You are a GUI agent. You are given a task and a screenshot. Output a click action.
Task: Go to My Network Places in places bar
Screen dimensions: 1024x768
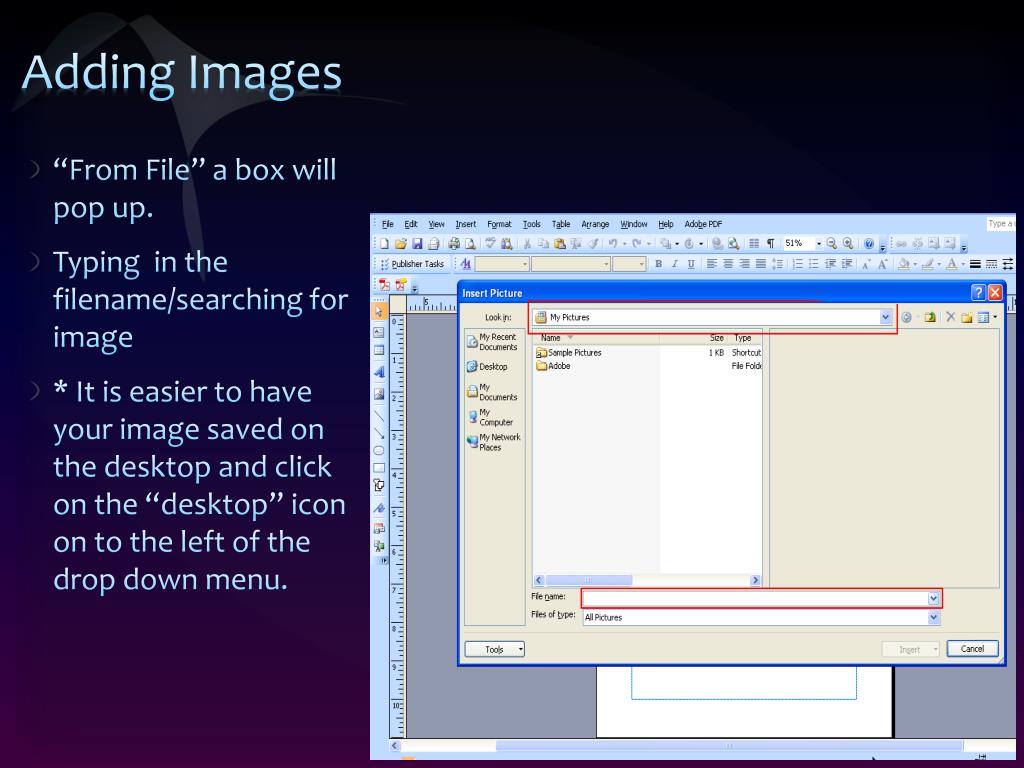tap(494, 443)
